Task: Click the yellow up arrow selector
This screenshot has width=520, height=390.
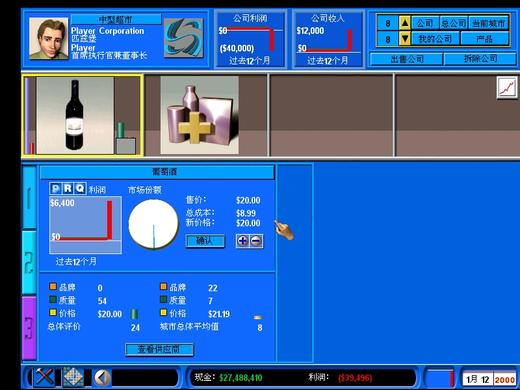Action: [x=405, y=23]
